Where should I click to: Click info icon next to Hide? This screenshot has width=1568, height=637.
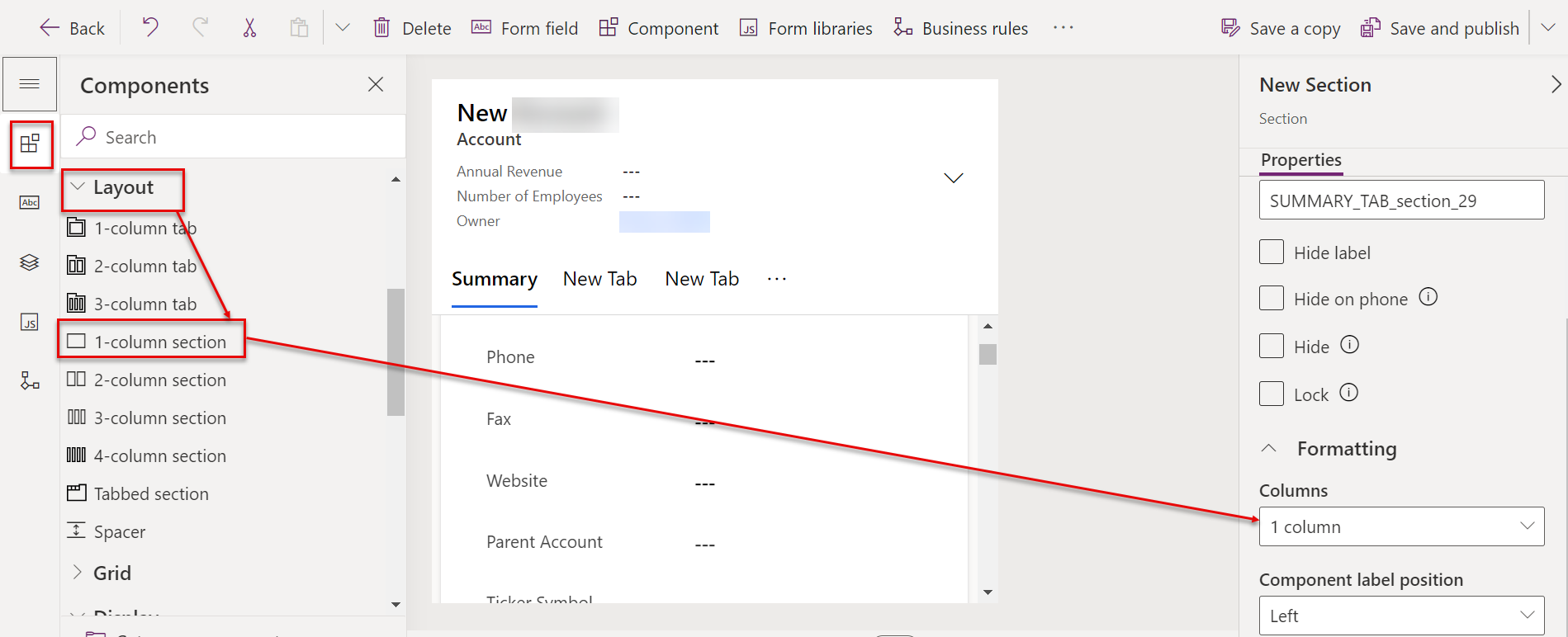pyautogui.click(x=1349, y=345)
